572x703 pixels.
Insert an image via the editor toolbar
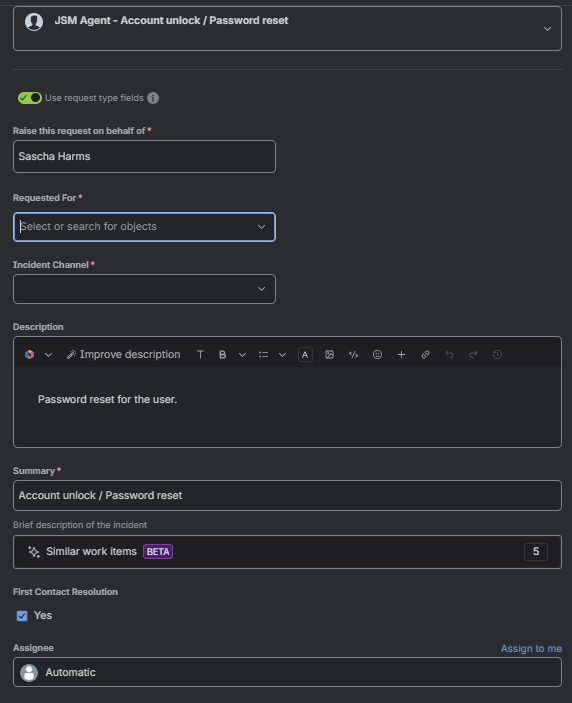click(329, 355)
